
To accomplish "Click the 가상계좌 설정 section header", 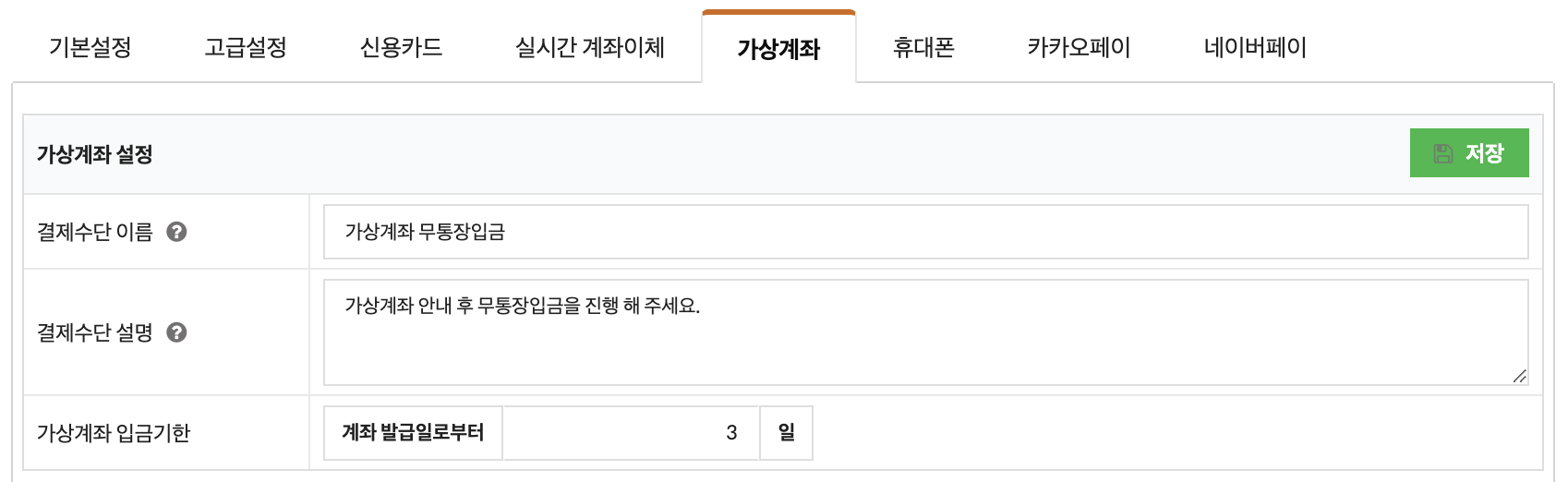I will click(x=94, y=154).
